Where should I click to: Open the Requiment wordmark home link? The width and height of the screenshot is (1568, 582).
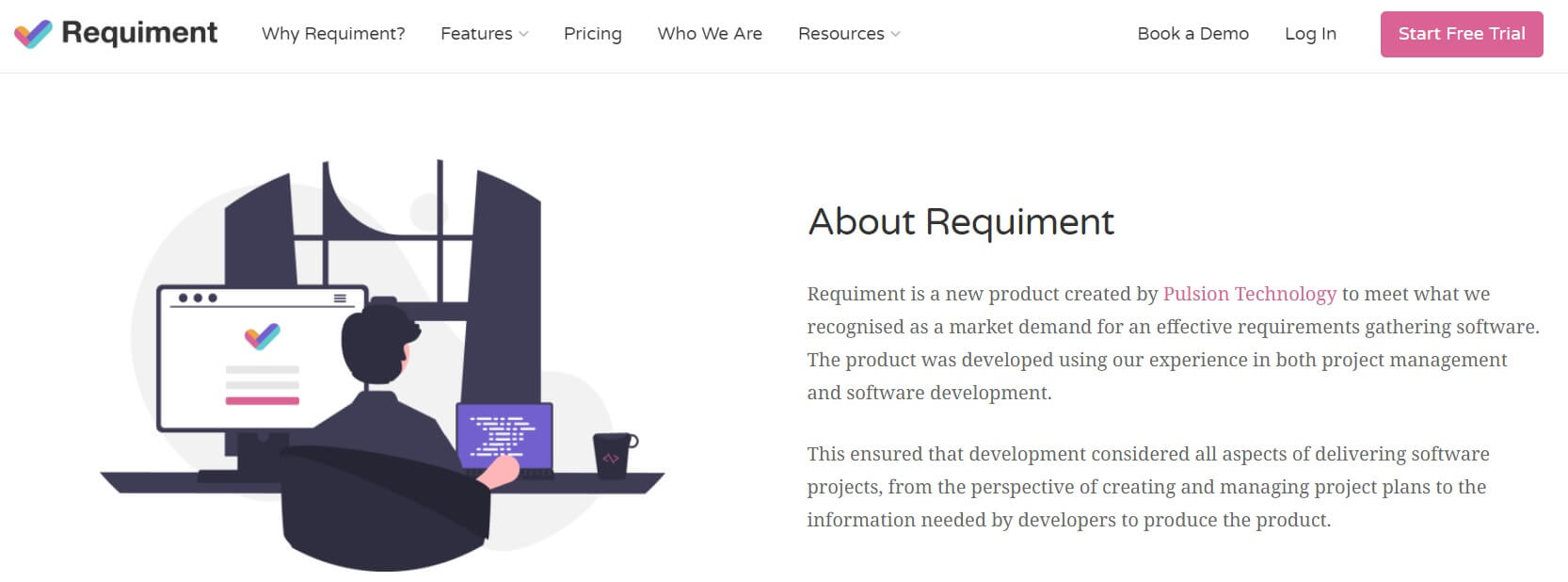[x=139, y=33]
